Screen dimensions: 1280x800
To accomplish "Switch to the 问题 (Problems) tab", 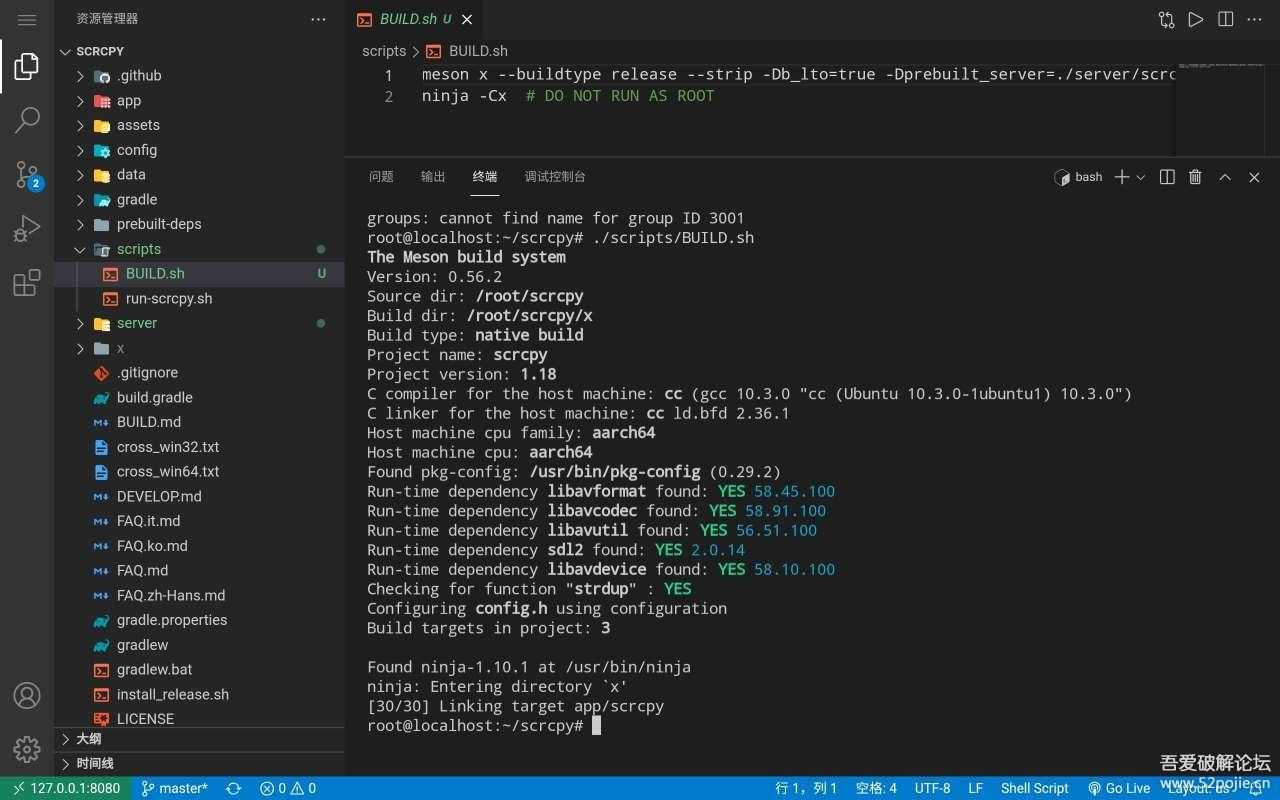I will pyautogui.click(x=381, y=177).
